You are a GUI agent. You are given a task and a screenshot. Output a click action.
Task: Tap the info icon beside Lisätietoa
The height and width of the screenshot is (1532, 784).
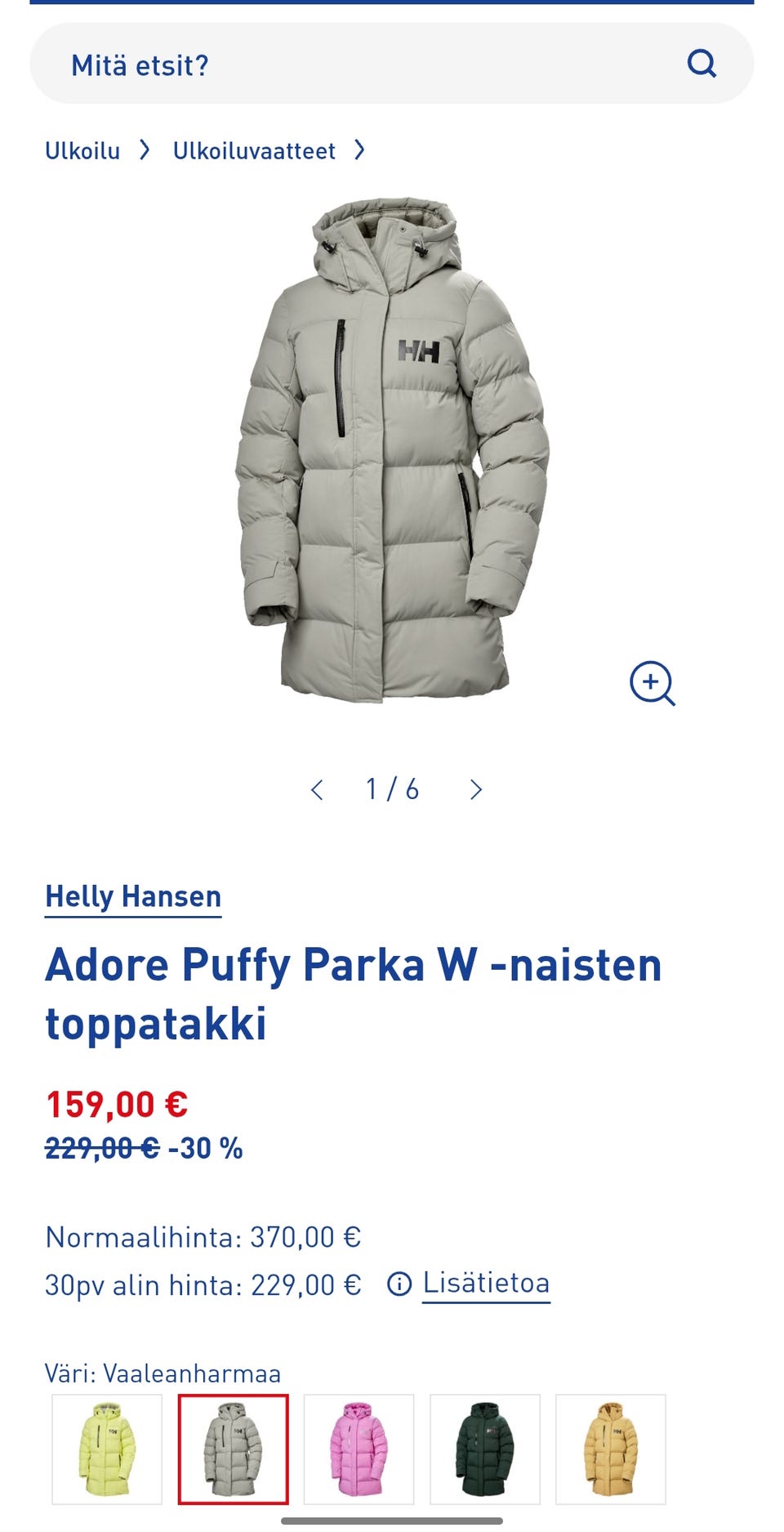[399, 1284]
